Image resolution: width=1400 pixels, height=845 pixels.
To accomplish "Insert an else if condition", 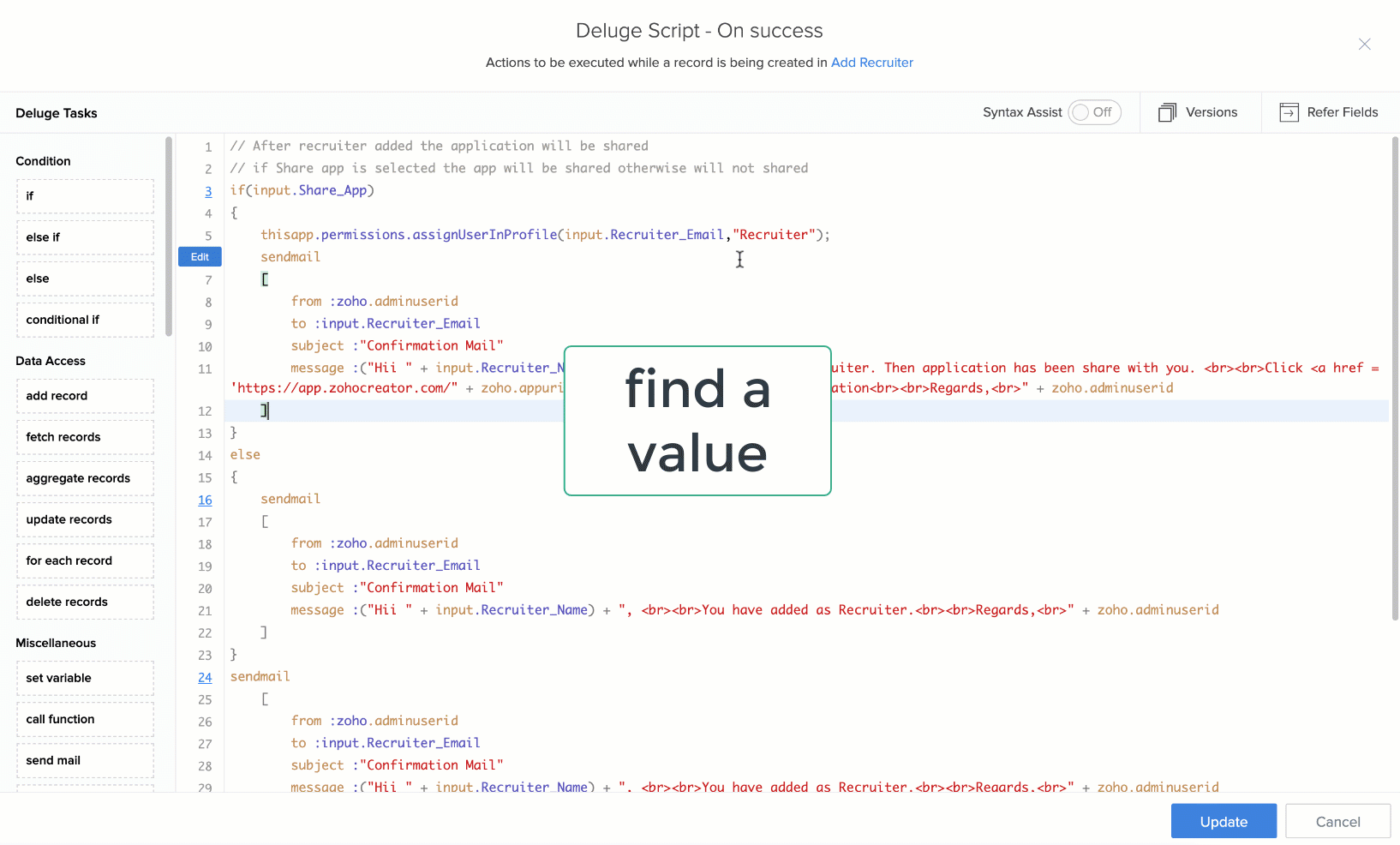I will click(85, 237).
